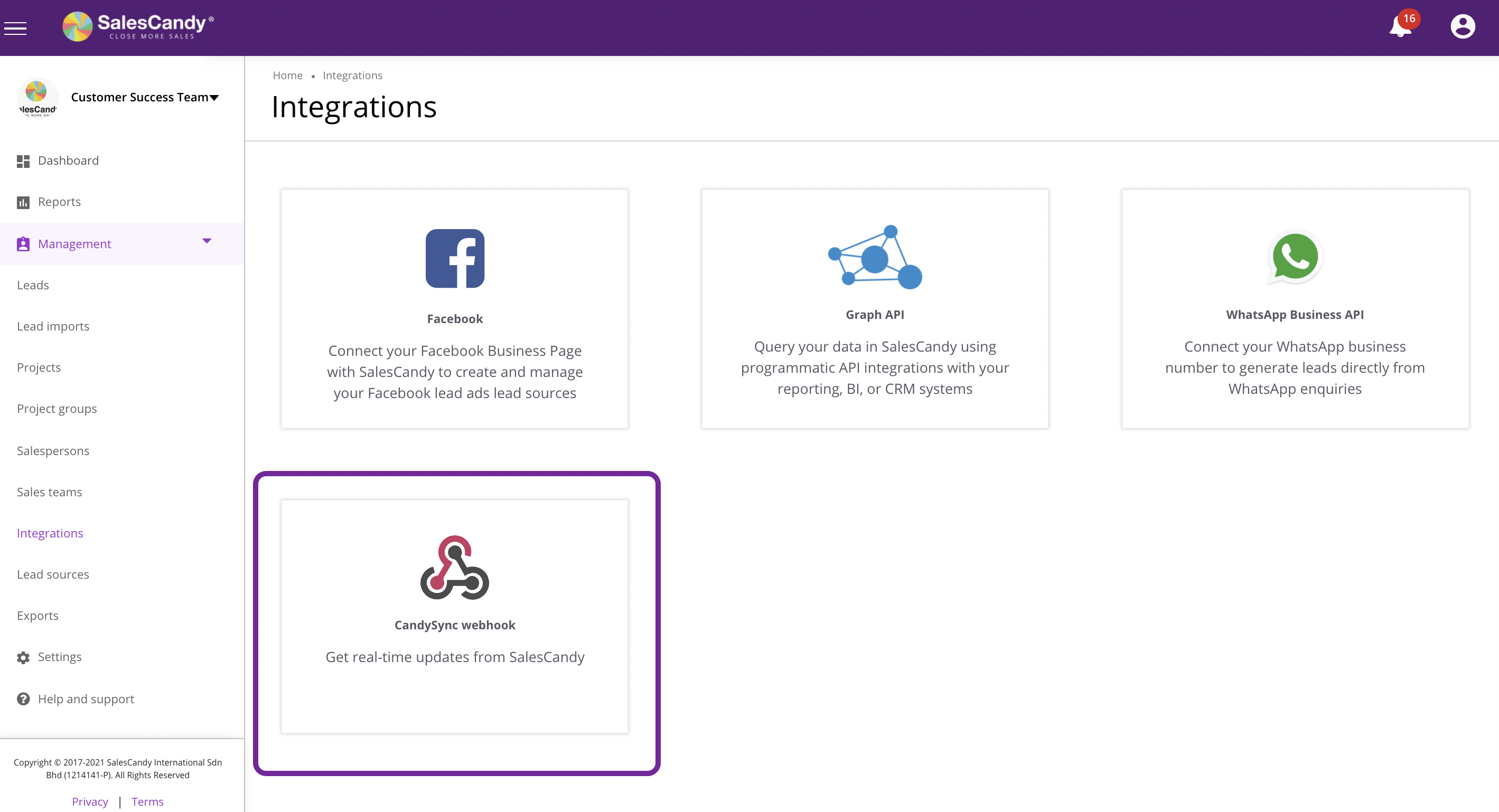Expand the Customer Success Team dropdown

214,98
